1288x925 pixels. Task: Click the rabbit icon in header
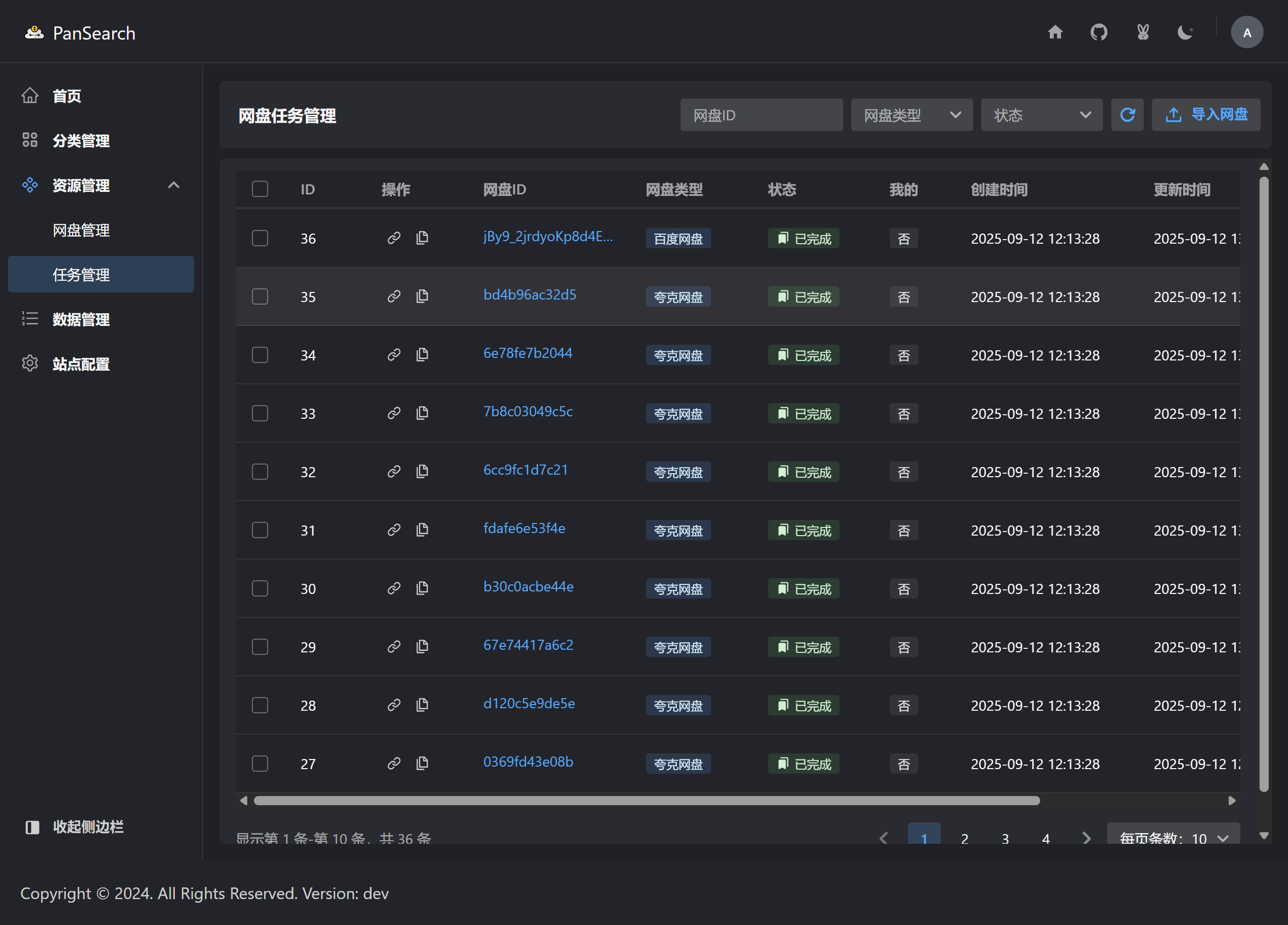click(1143, 32)
